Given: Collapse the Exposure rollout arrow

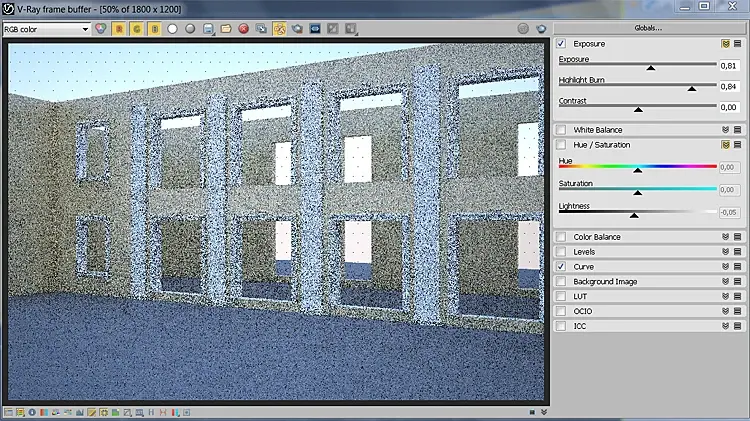Looking at the screenshot, I should (726, 44).
